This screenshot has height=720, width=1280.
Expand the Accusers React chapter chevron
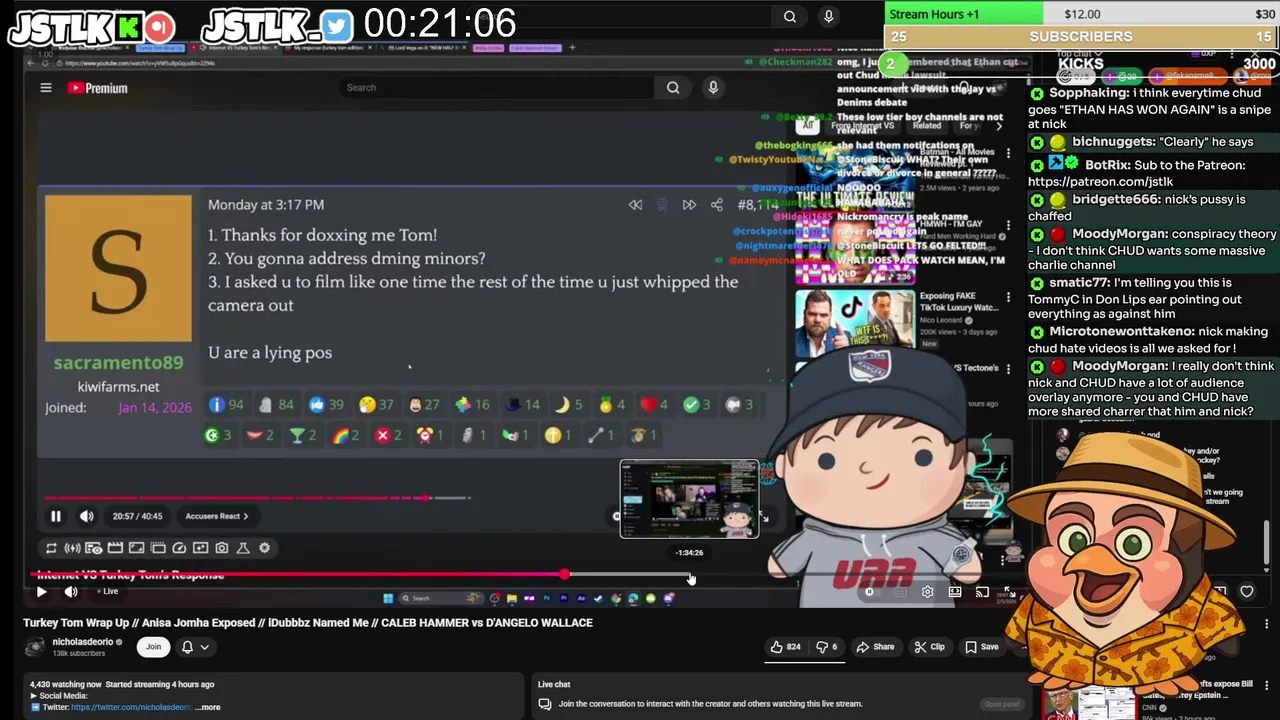tap(246, 516)
